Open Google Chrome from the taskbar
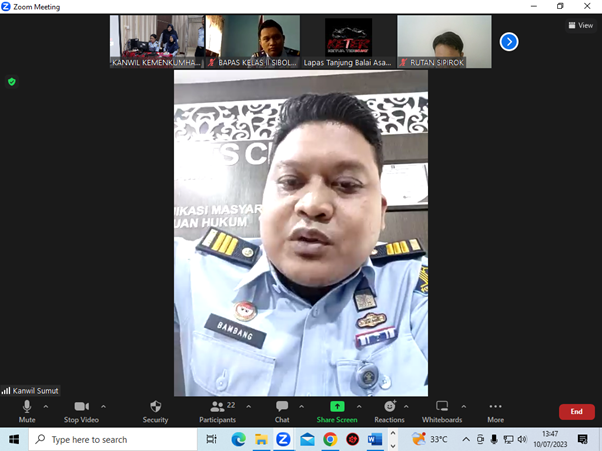The height and width of the screenshot is (451, 602). click(330, 439)
